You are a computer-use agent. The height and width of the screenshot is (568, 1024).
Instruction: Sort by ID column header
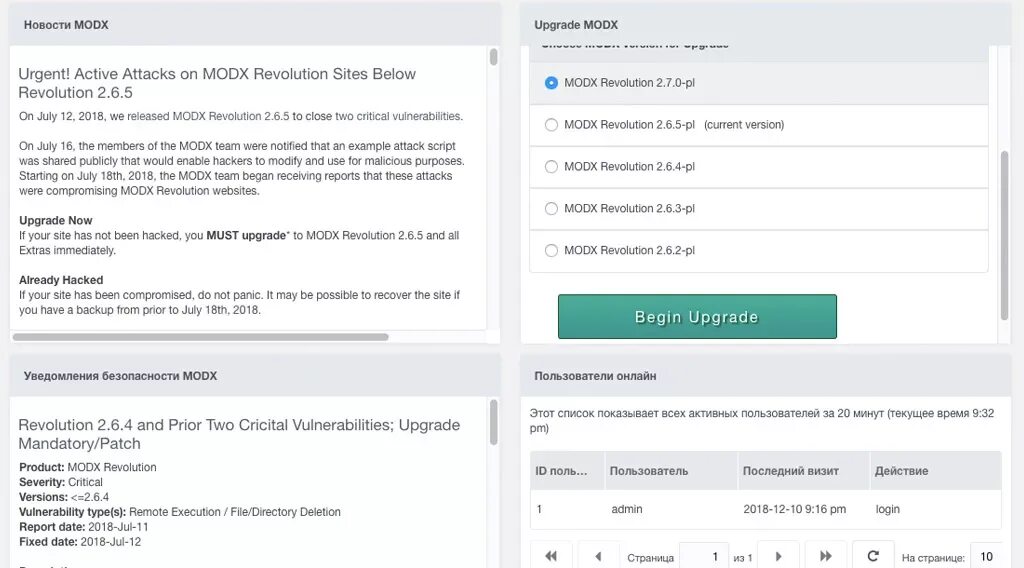click(567, 471)
